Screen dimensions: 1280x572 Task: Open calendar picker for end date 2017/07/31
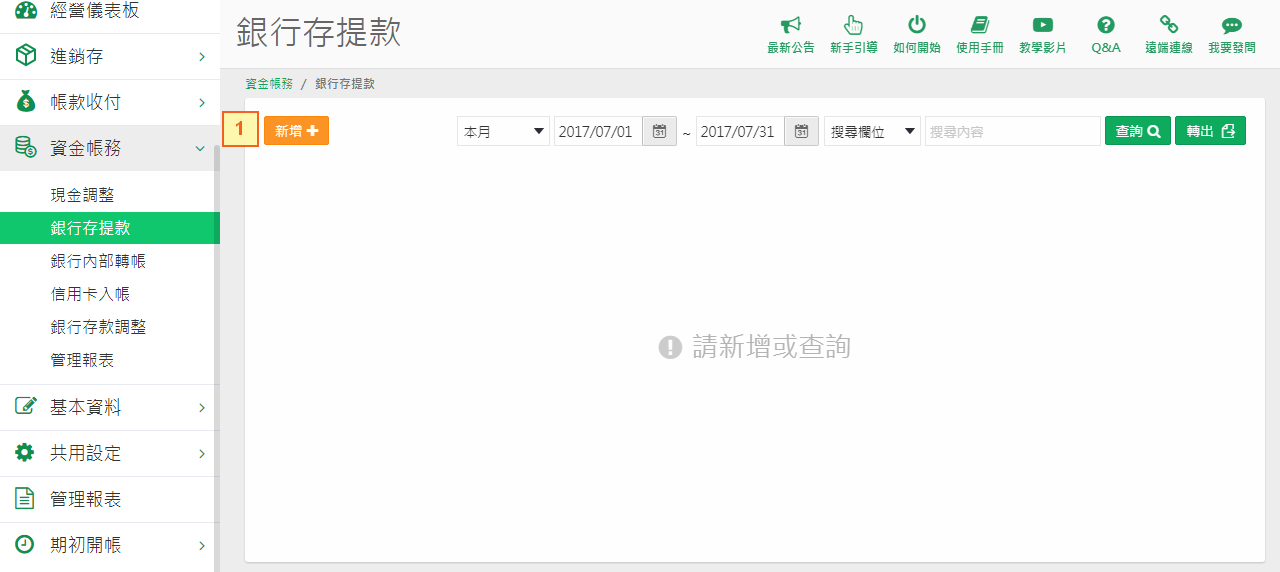[801, 131]
